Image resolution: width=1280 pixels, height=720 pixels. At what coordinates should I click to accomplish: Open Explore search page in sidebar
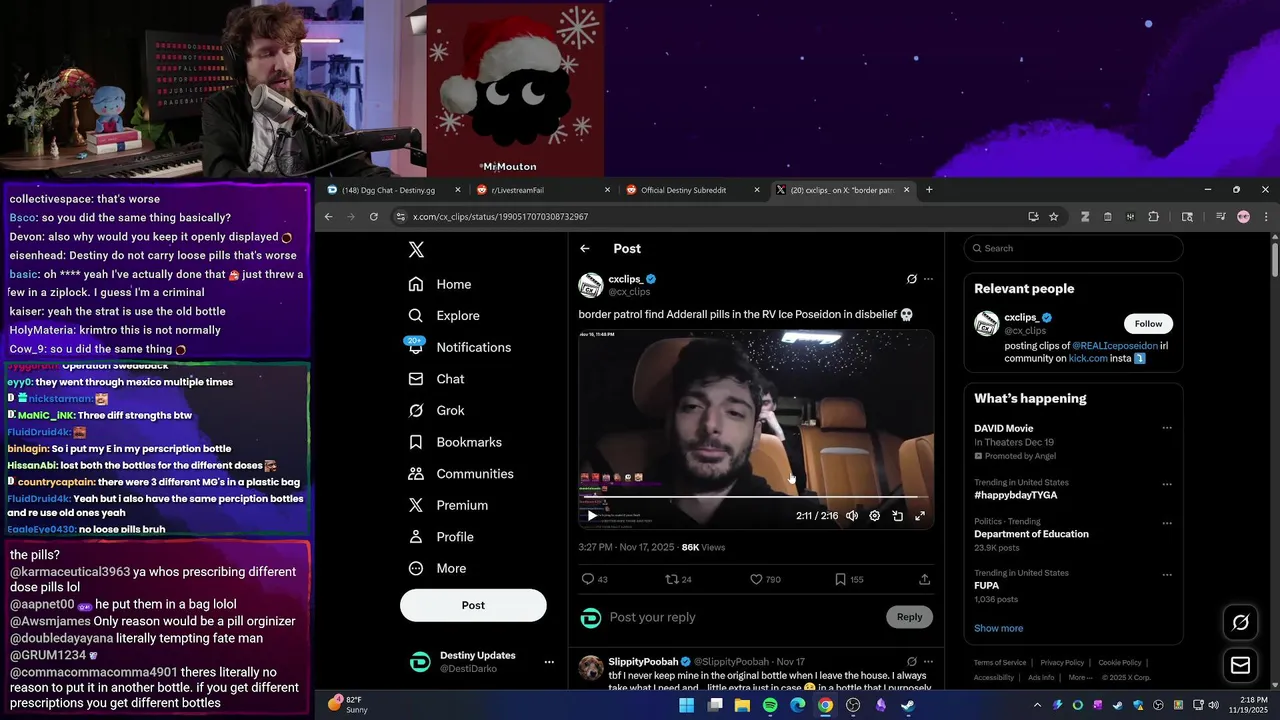click(444, 316)
